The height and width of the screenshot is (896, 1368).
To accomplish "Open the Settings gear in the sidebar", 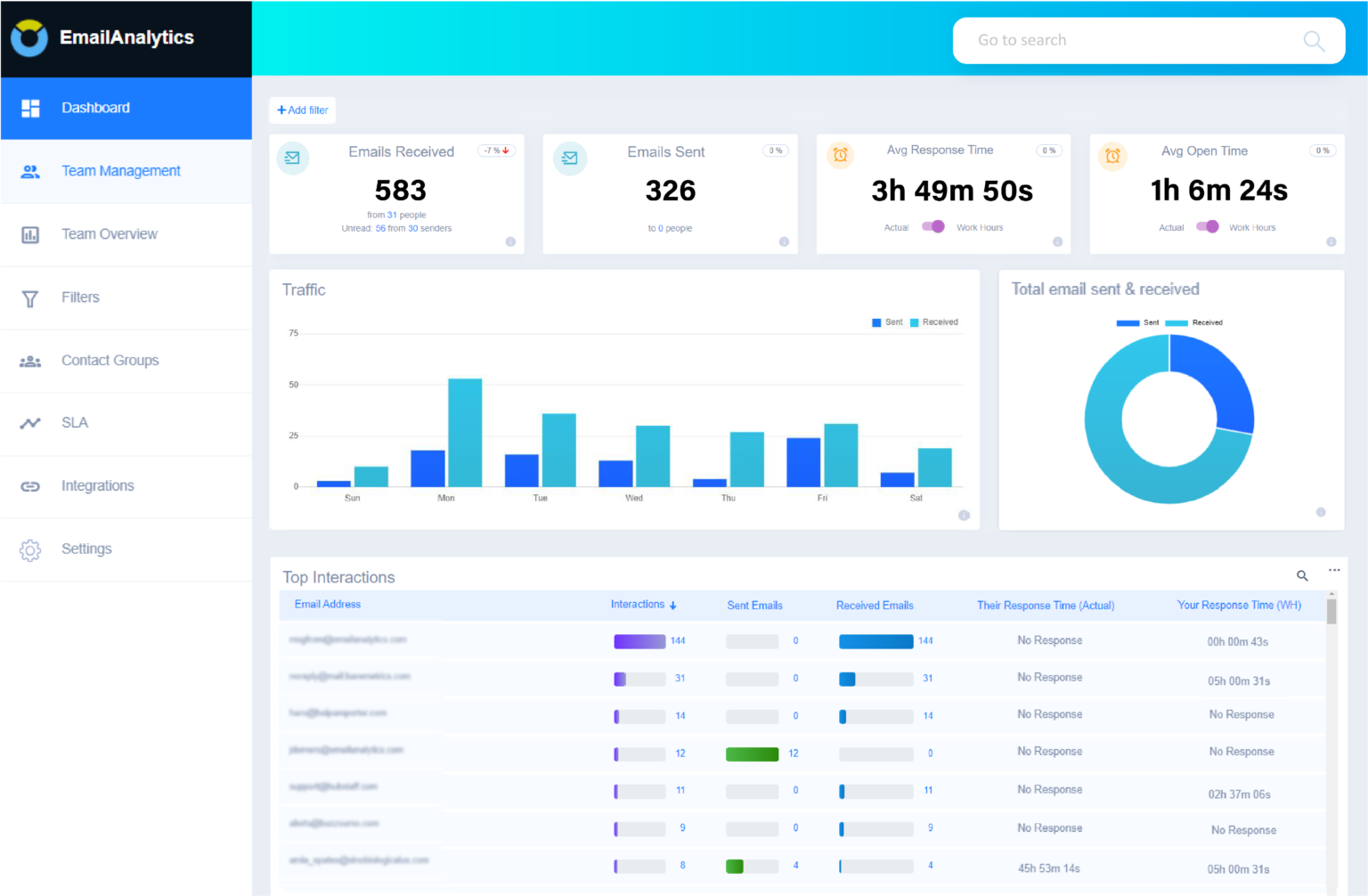I will coord(30,550).
